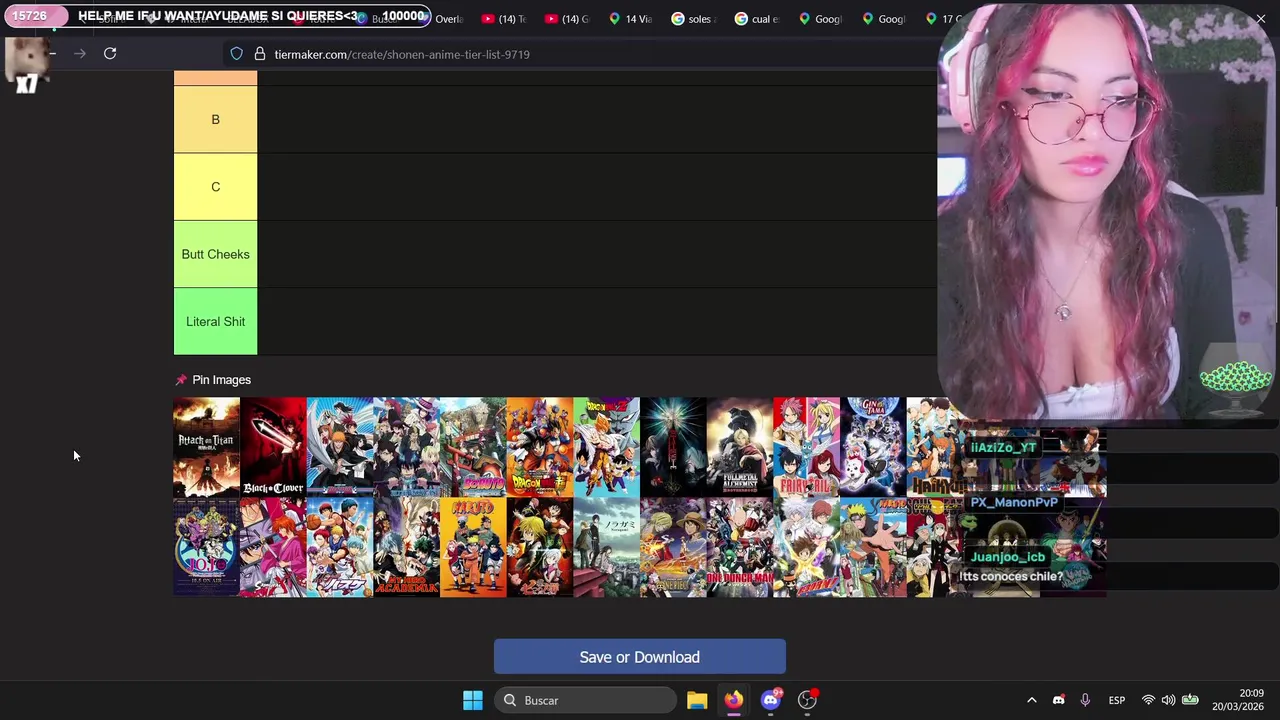The image size is (1280, 720).
Task: Click the site padlock icon
Action: 259,54
